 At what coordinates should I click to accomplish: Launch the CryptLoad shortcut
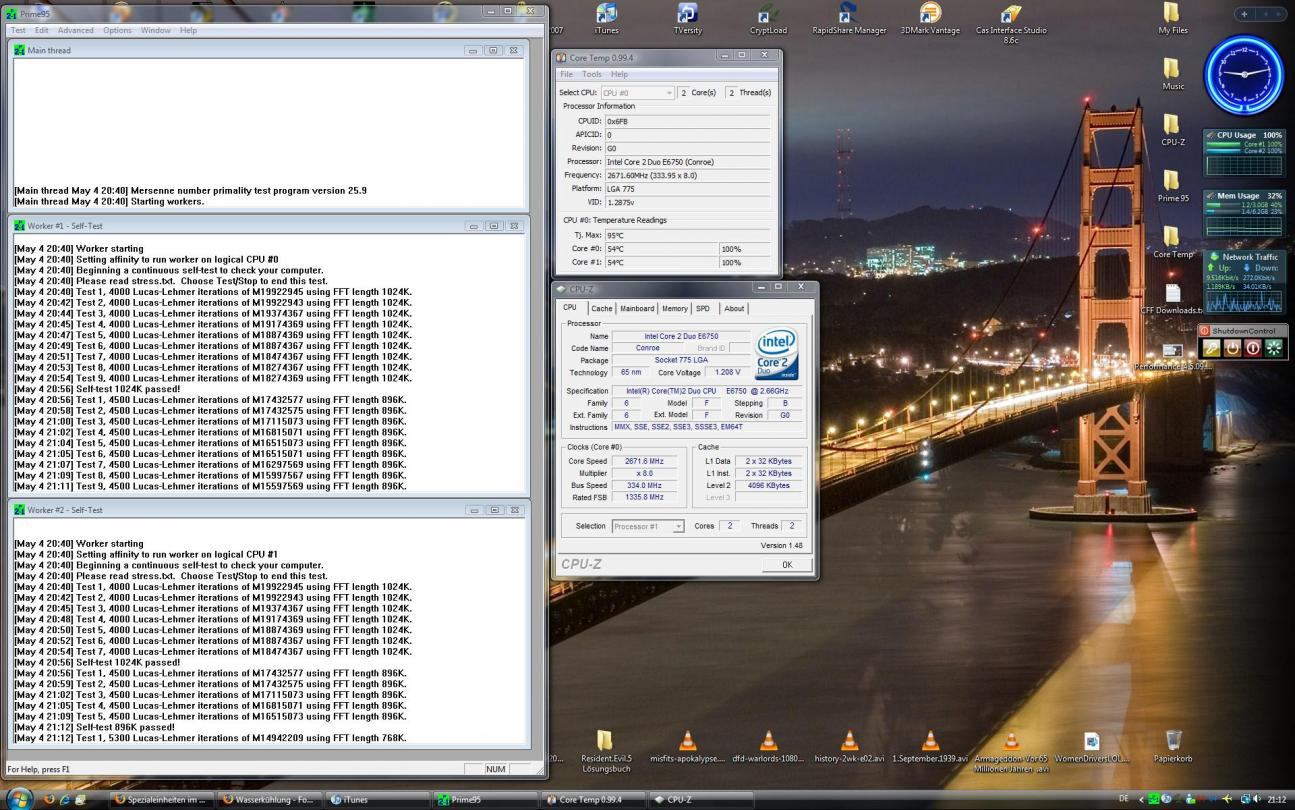pos(768,15)
